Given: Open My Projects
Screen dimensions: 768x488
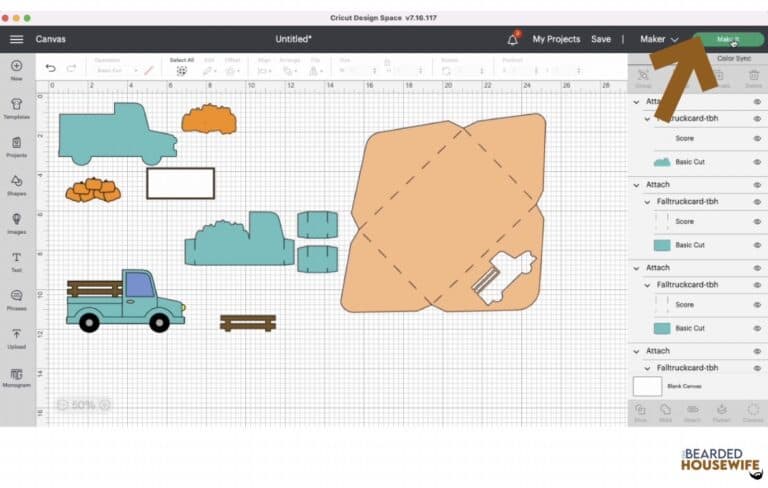Looking at the screenshot, I should point(556,39).
